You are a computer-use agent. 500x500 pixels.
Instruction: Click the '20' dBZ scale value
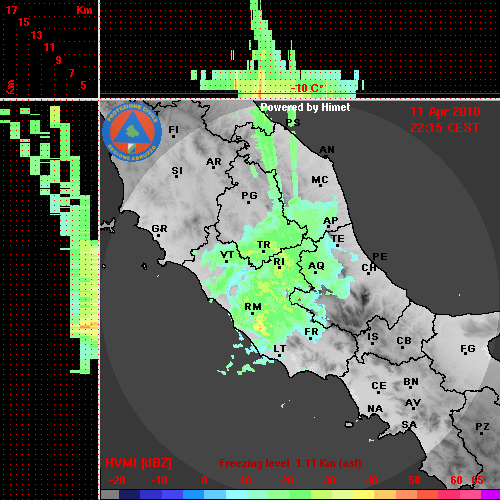tap(288, 480)
